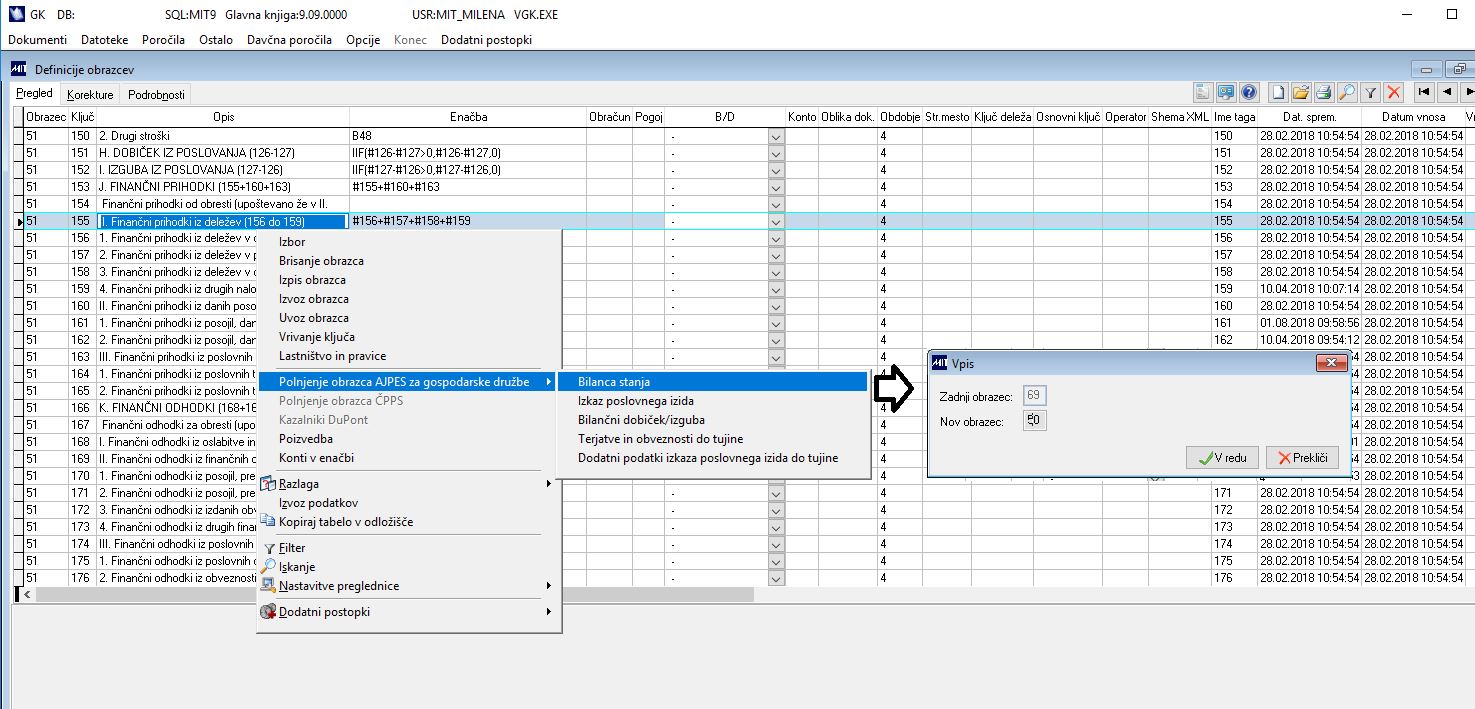Open Lastništvo in pravice menu entry
This screenshot has height=709, width=1475.
(408, 356)
